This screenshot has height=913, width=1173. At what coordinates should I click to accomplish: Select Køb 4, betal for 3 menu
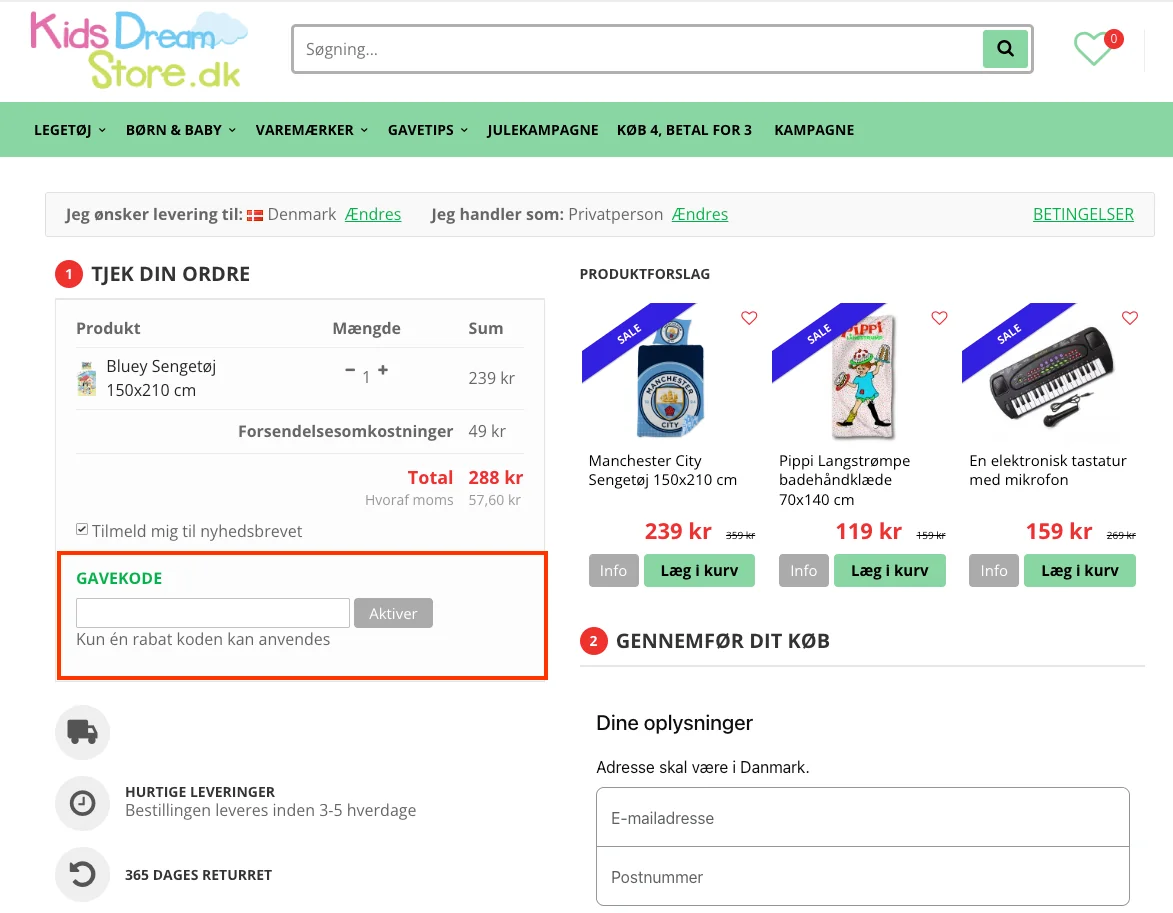click(x=684, y=130)
